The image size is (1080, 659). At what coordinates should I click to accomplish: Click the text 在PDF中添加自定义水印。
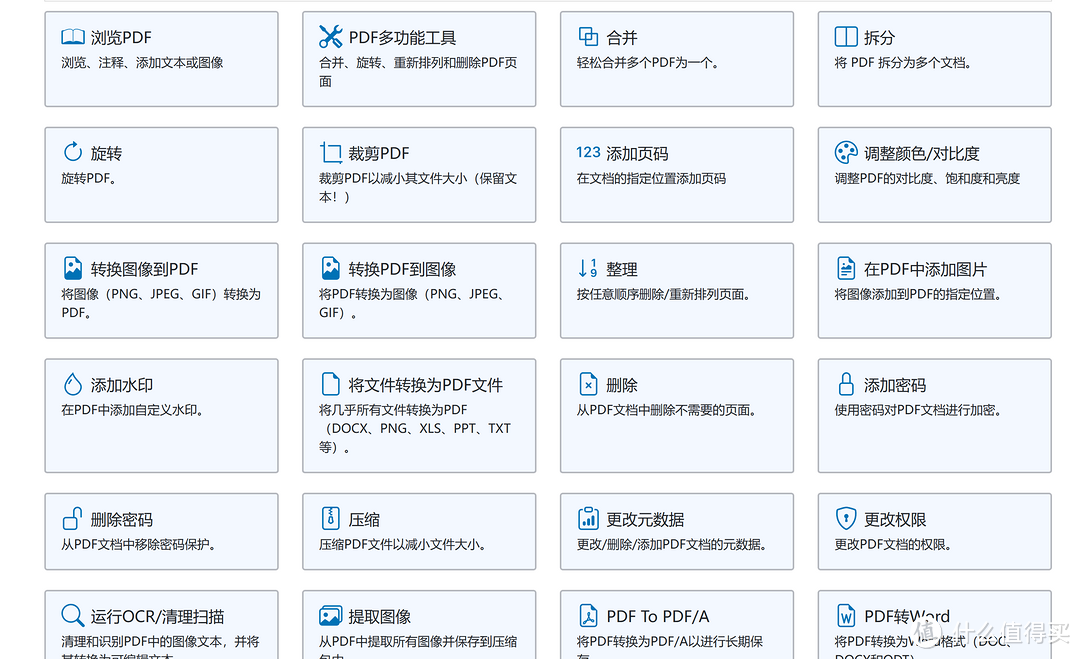point(132,410)
